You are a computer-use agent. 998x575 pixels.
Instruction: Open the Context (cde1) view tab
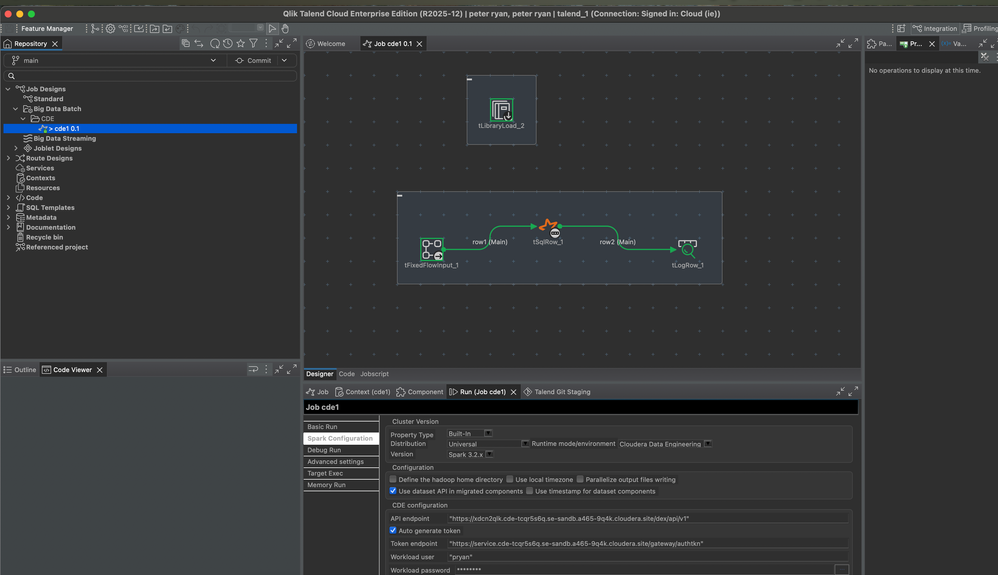363,392
